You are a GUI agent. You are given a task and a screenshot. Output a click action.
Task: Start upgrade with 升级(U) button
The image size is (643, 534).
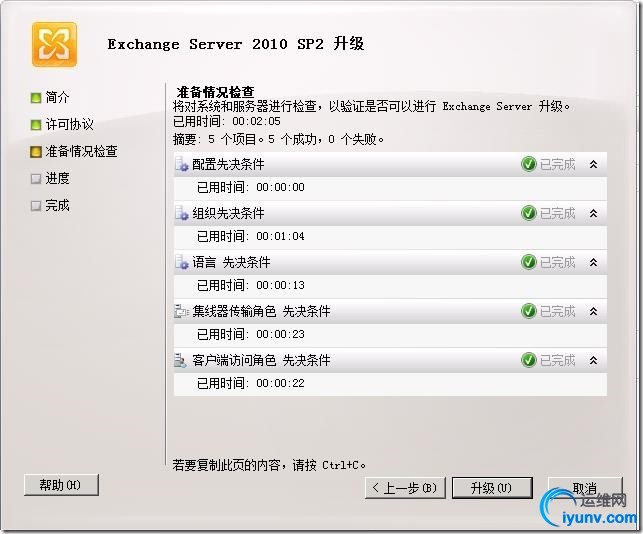(x=492, y=488)
